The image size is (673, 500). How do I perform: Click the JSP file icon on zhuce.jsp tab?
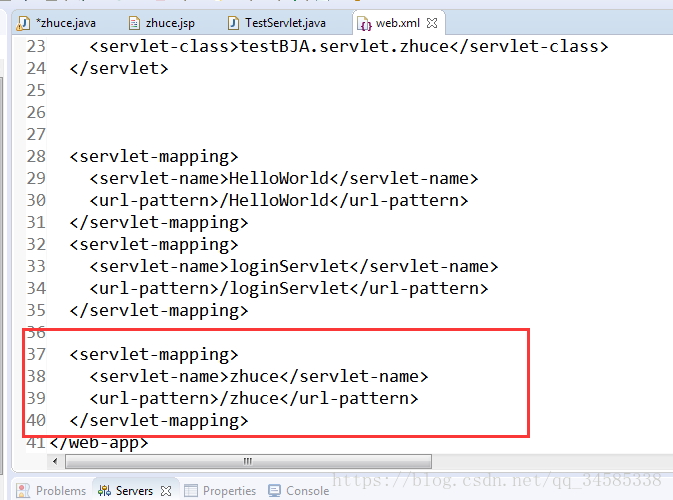coord(134,23)
